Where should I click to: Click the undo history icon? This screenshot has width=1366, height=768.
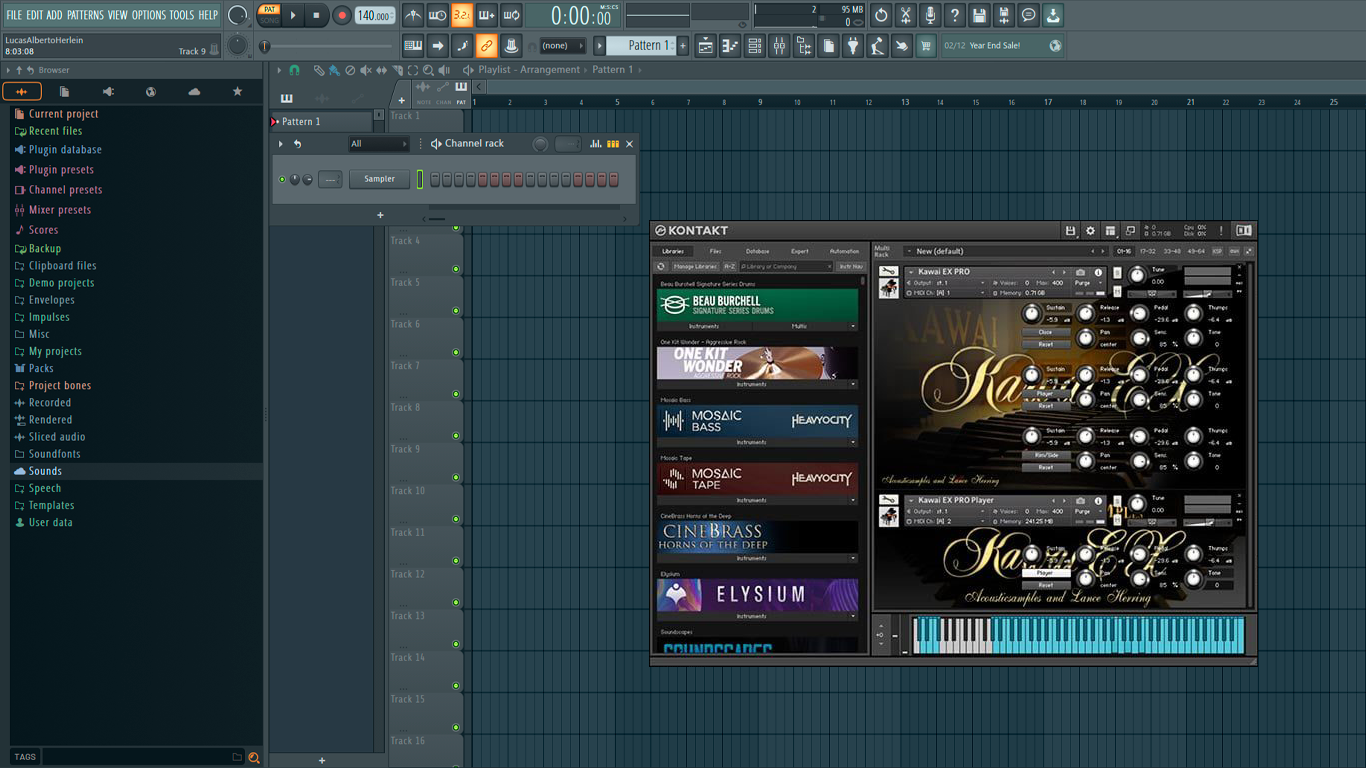pos(881,15)
